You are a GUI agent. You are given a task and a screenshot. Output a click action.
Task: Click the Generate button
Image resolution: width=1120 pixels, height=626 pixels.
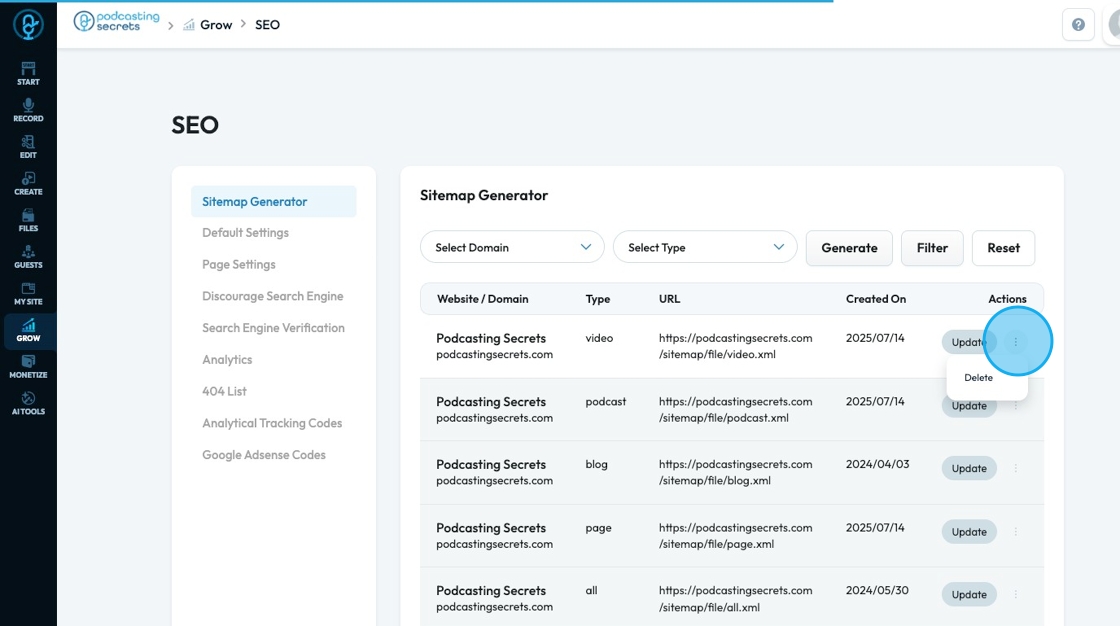pos(849,248)
